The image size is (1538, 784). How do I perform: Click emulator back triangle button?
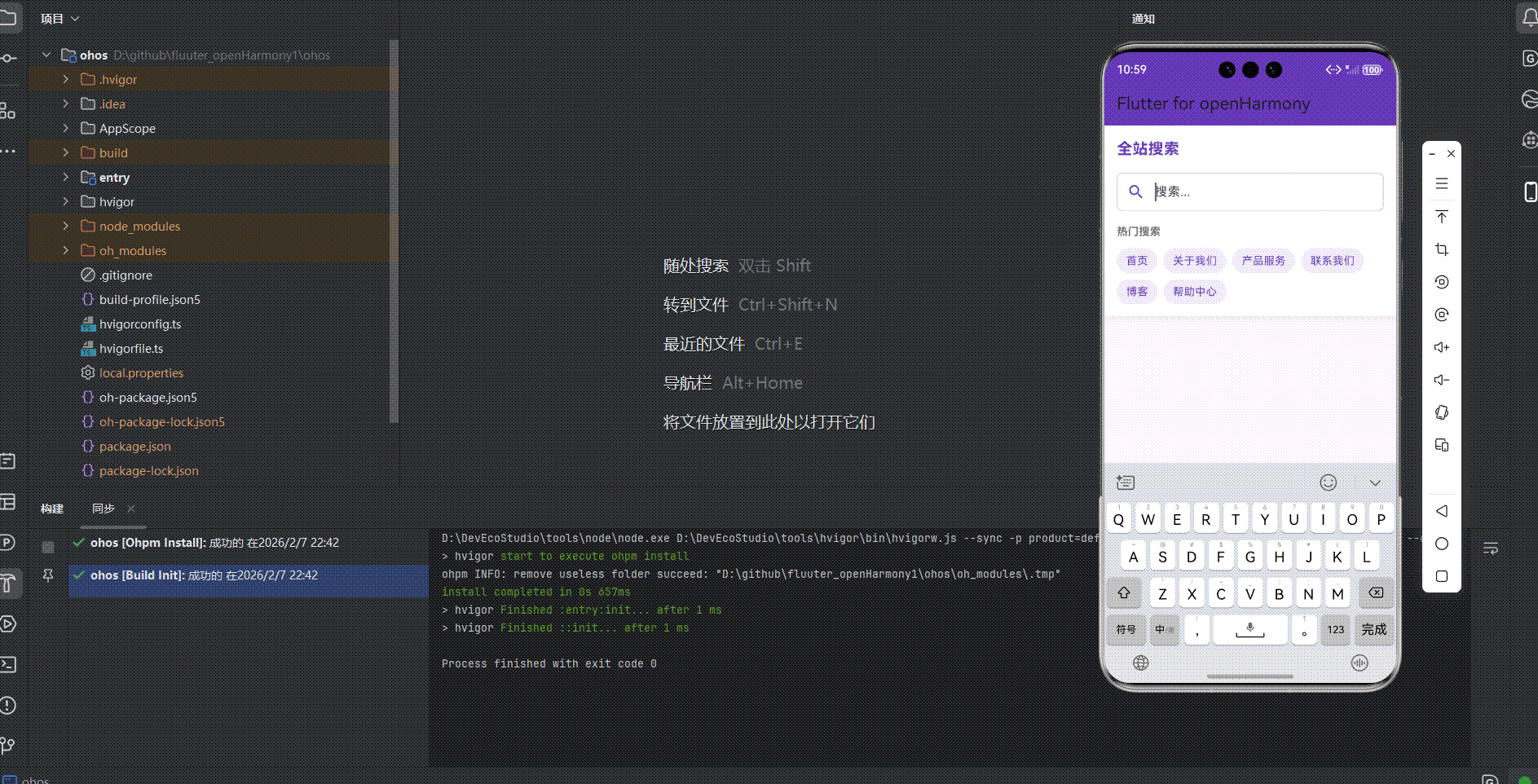tap(1442, 511)
